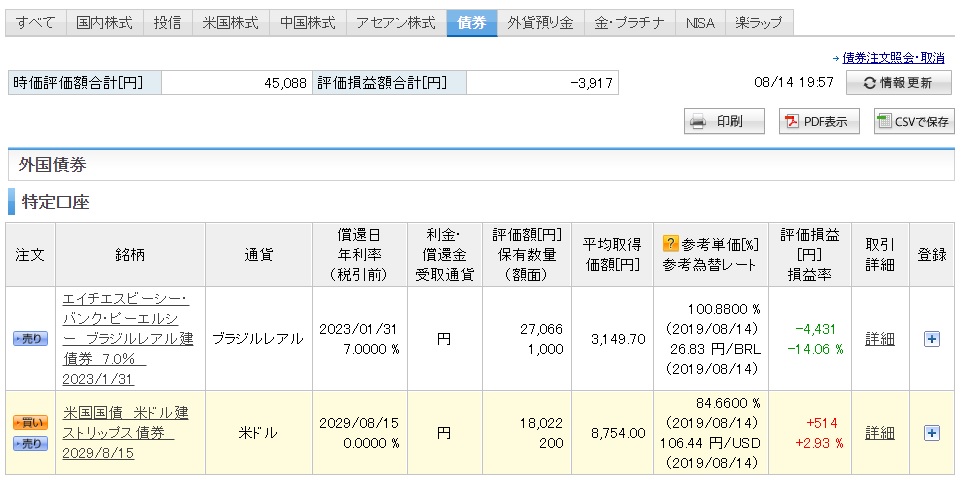961x484 pixels.
Task: Click the question mark icon beside 参考単価
Action: click(670, 244)
